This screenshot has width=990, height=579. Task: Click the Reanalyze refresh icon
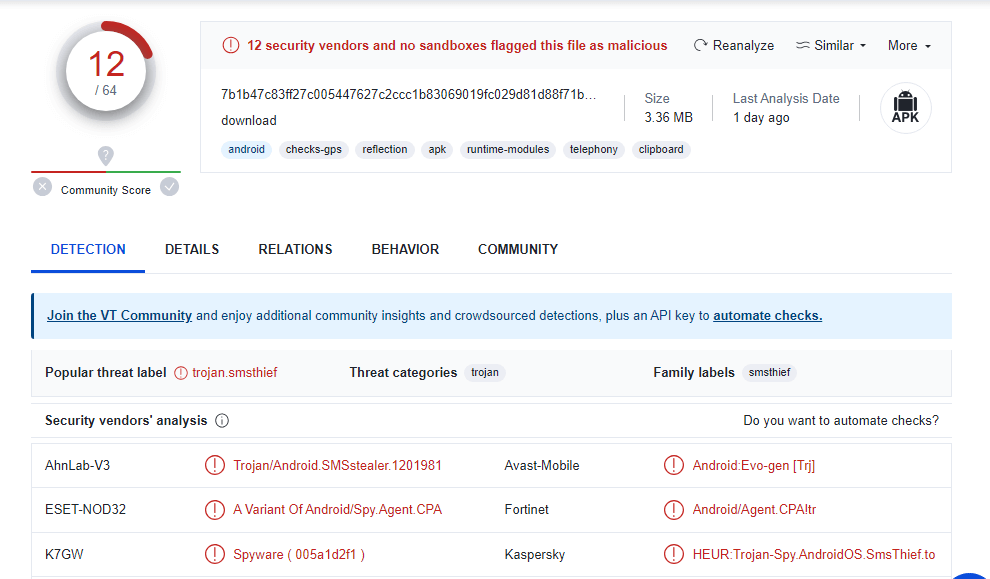click(x=700, y=45)
